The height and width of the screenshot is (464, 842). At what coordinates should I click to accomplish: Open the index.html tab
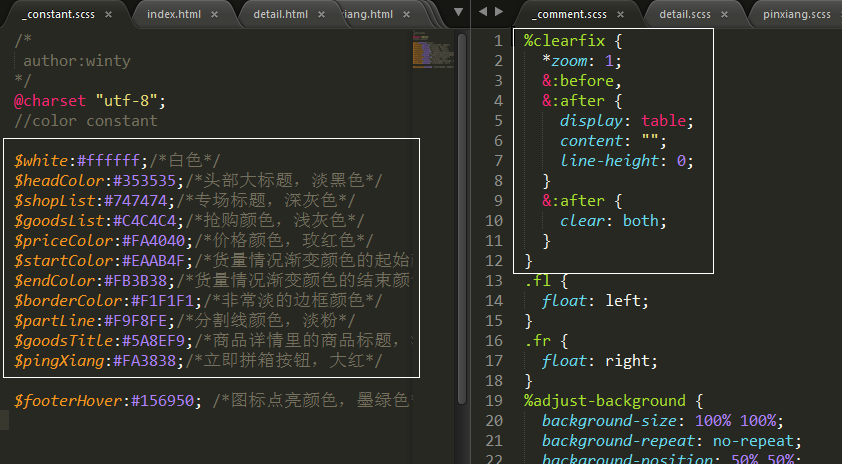[x=174, y=14]
